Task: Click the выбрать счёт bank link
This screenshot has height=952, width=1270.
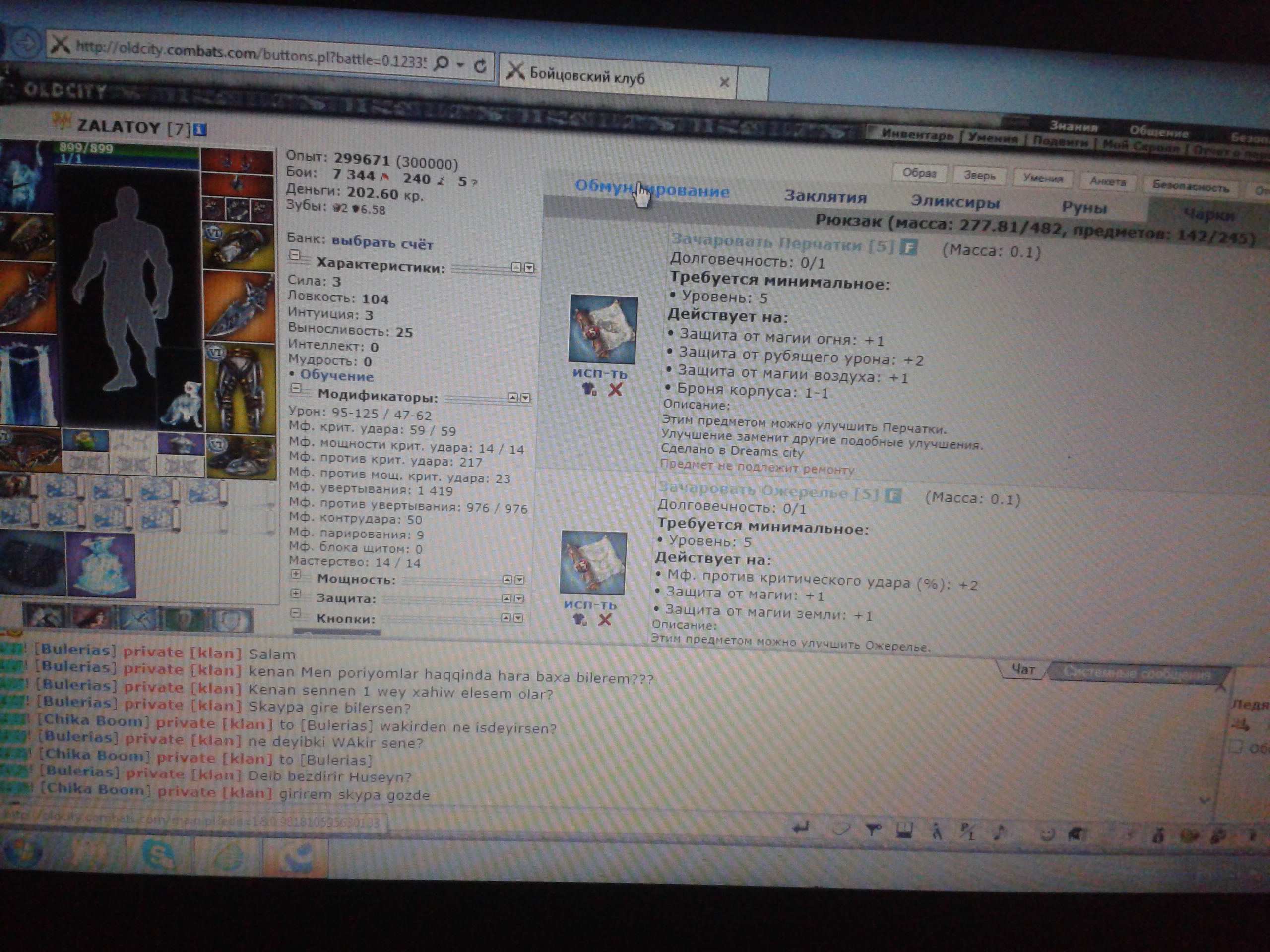Action: click(382, 243)
